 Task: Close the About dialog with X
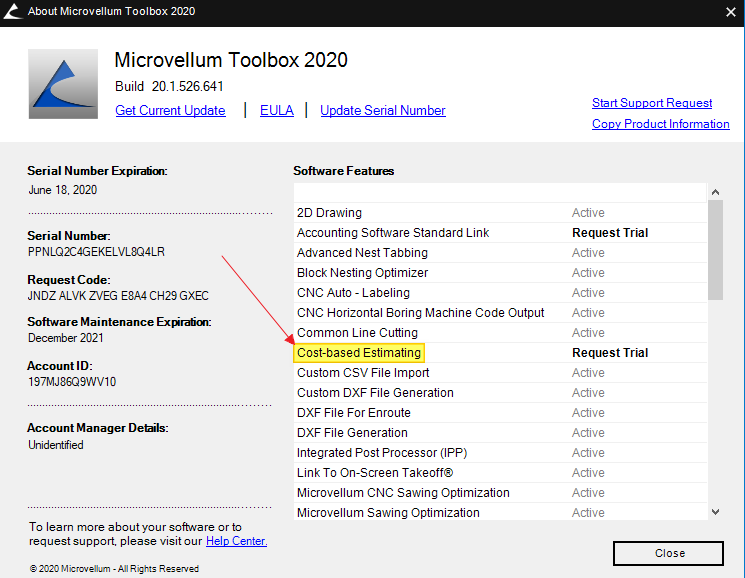tap(731, 12)
